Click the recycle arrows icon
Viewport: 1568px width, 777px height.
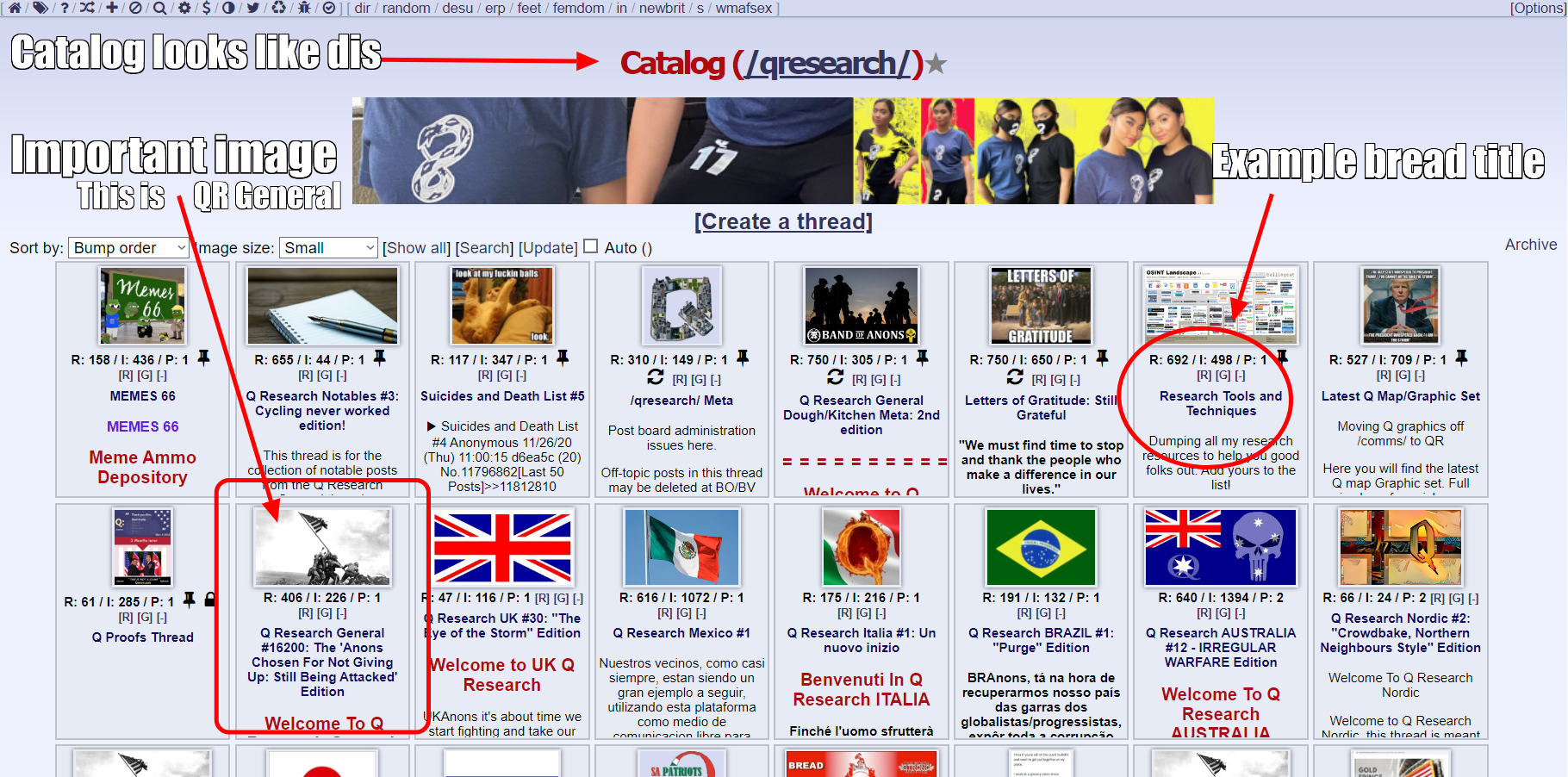point(278,8)
